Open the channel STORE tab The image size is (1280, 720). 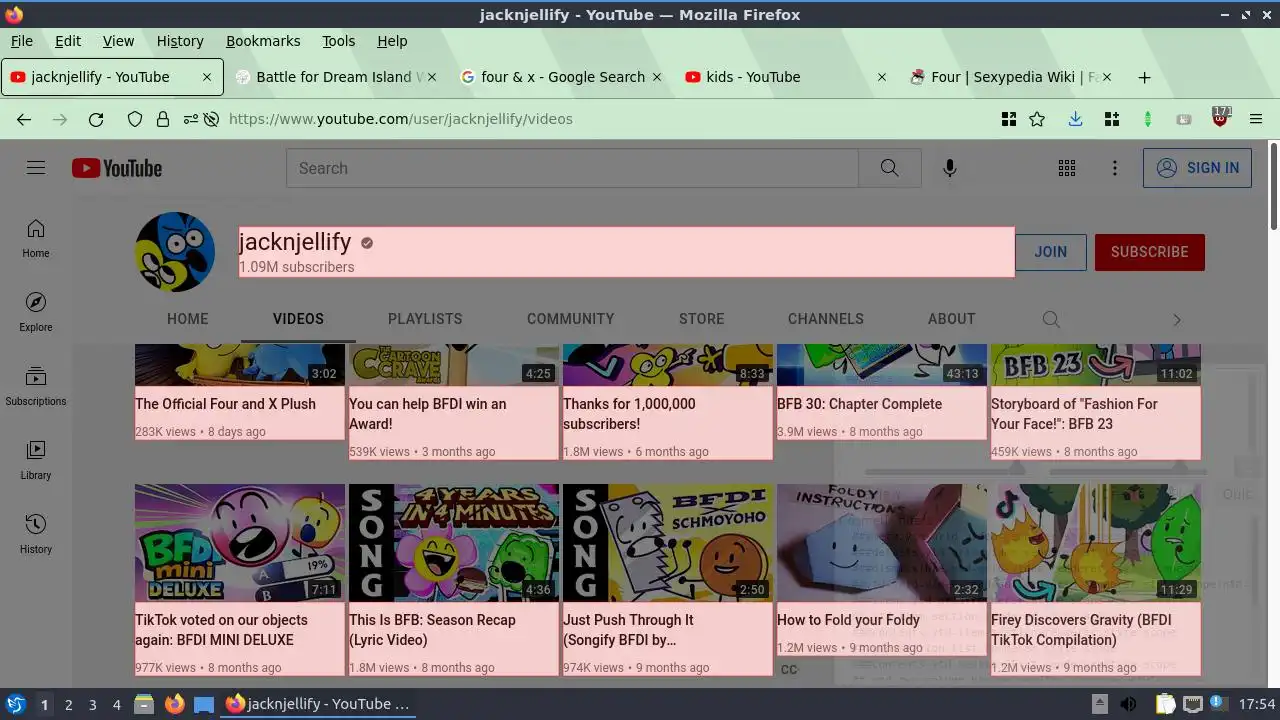[x=702, y=319]
